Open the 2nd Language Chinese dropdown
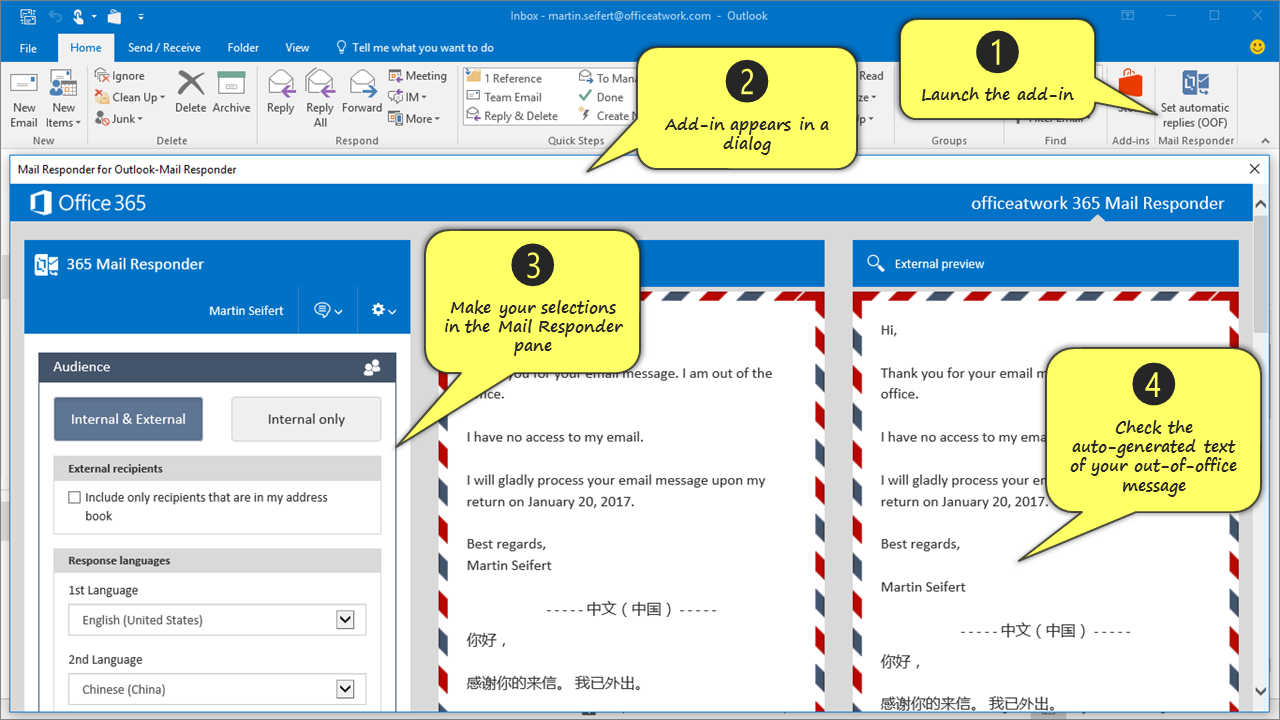 [x=217, y=689]
